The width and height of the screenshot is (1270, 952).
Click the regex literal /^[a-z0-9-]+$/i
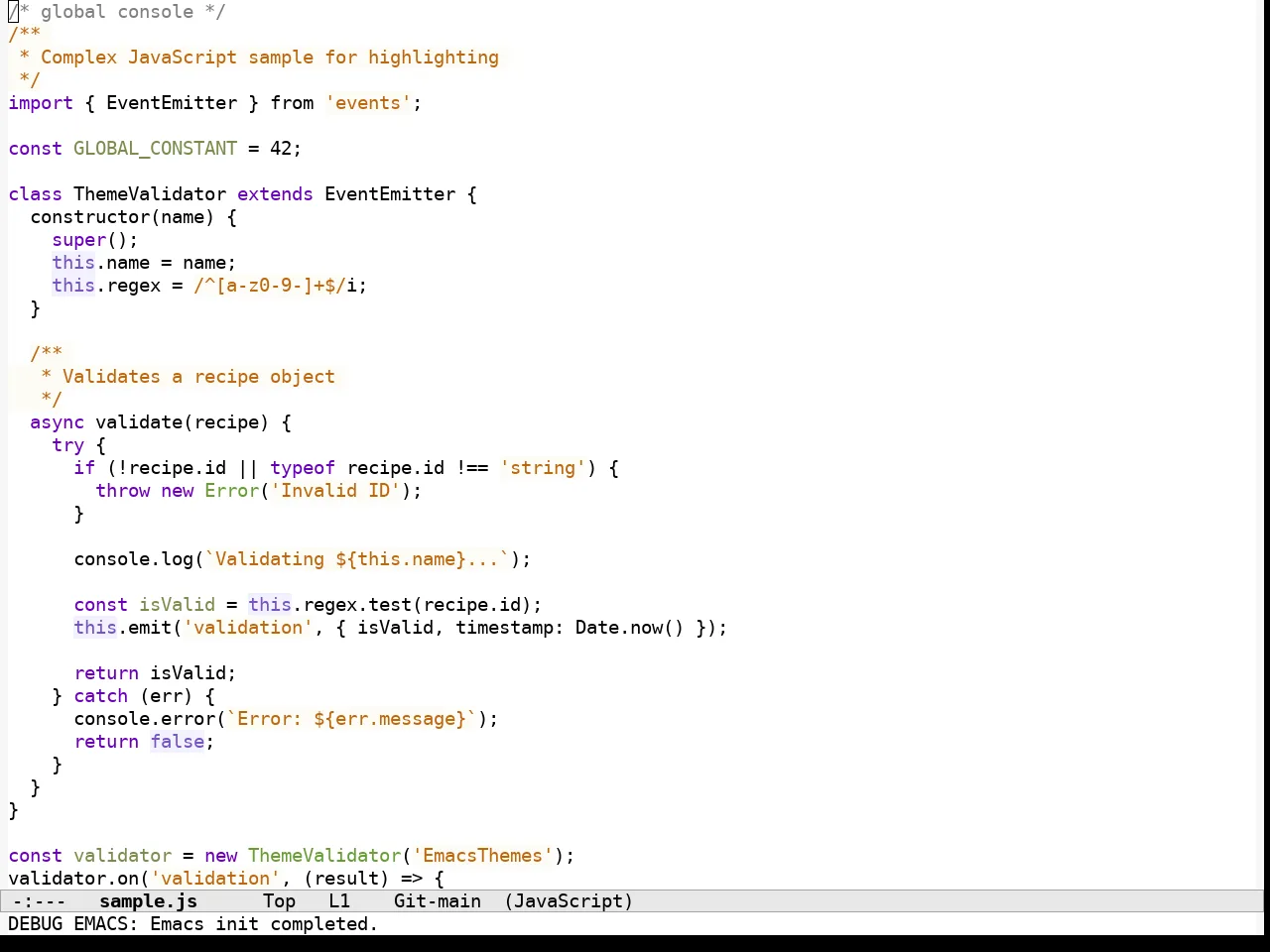point(275,286)
